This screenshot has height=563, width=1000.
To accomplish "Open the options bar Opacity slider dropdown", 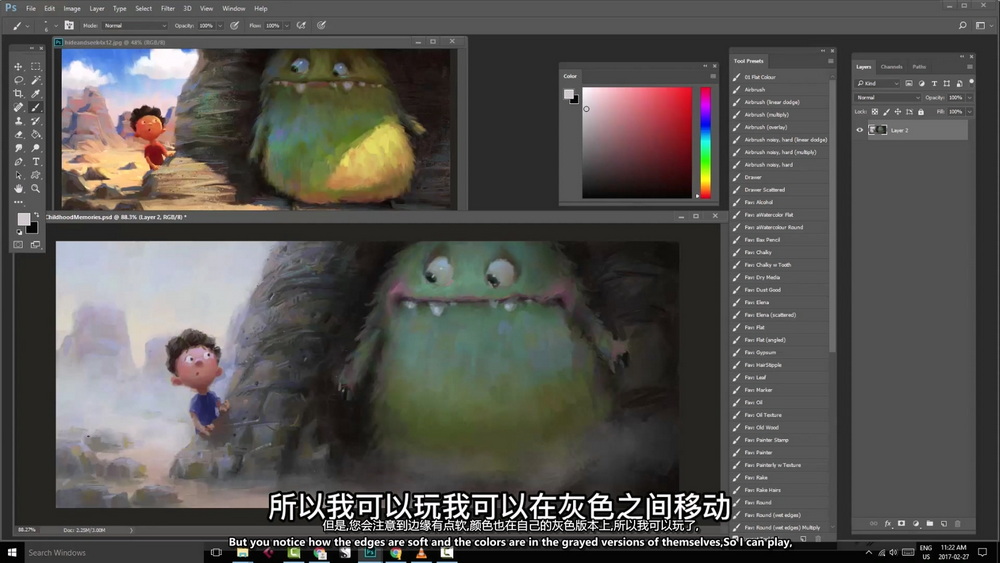I will point(220,26).
